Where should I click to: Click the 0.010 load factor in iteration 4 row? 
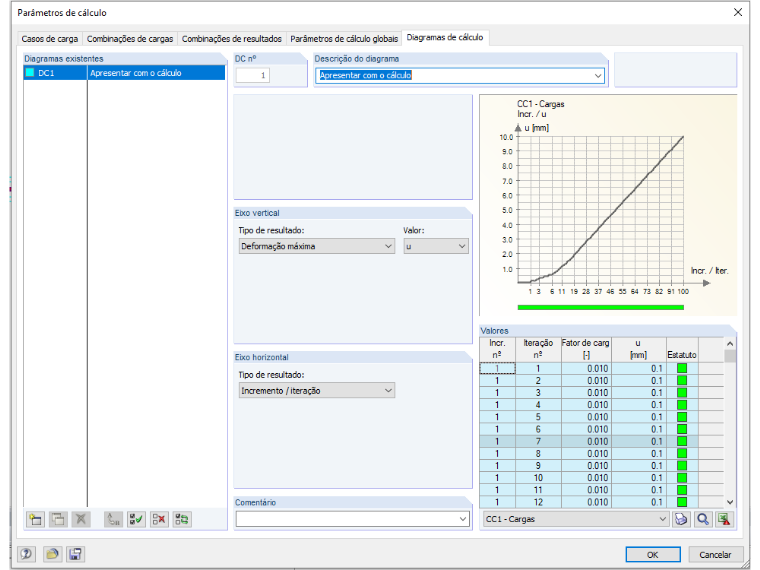586,405
